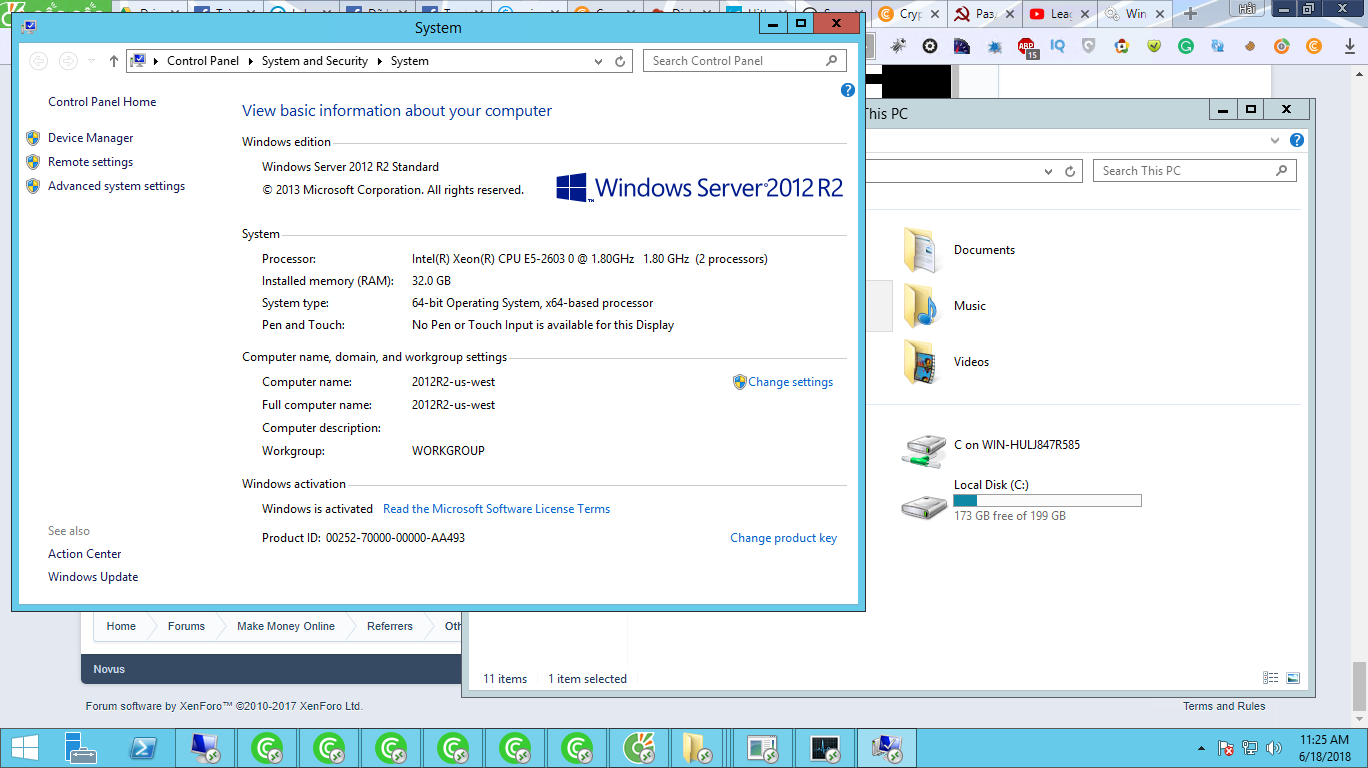The height and width of the screenshot is (768, 1368).
Task: Expand the arrow after System and Security breadcrumb
Action: click(379, 61)
